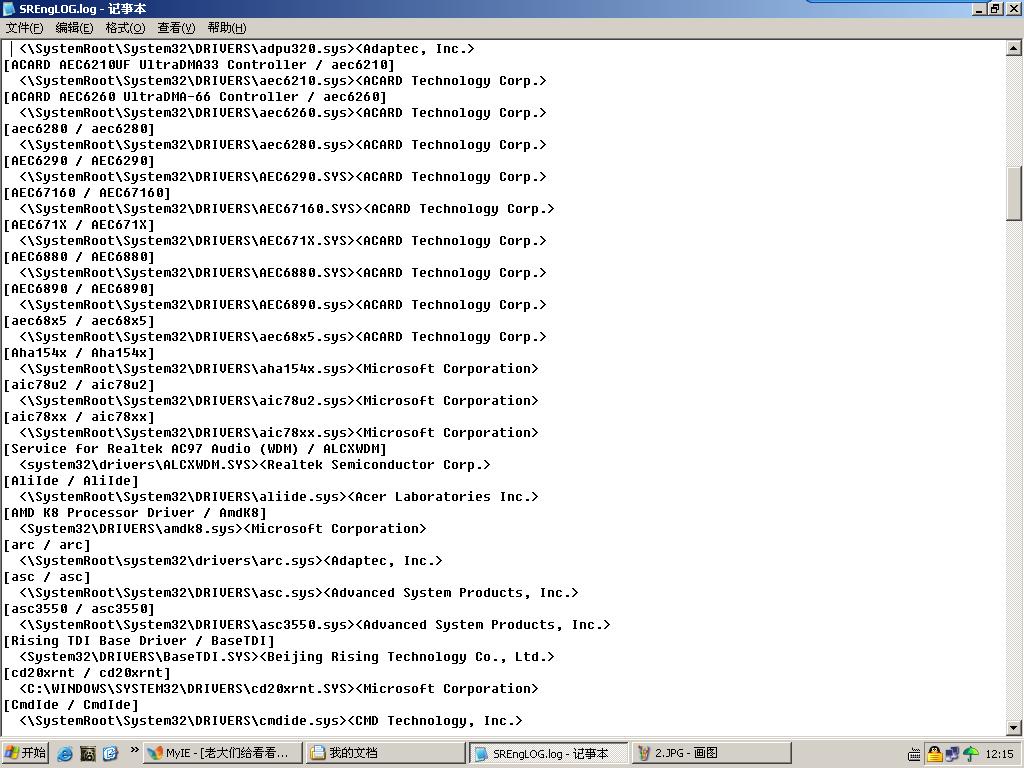Click the [aec6280 / aec6280] line

(x=79, y=129)
